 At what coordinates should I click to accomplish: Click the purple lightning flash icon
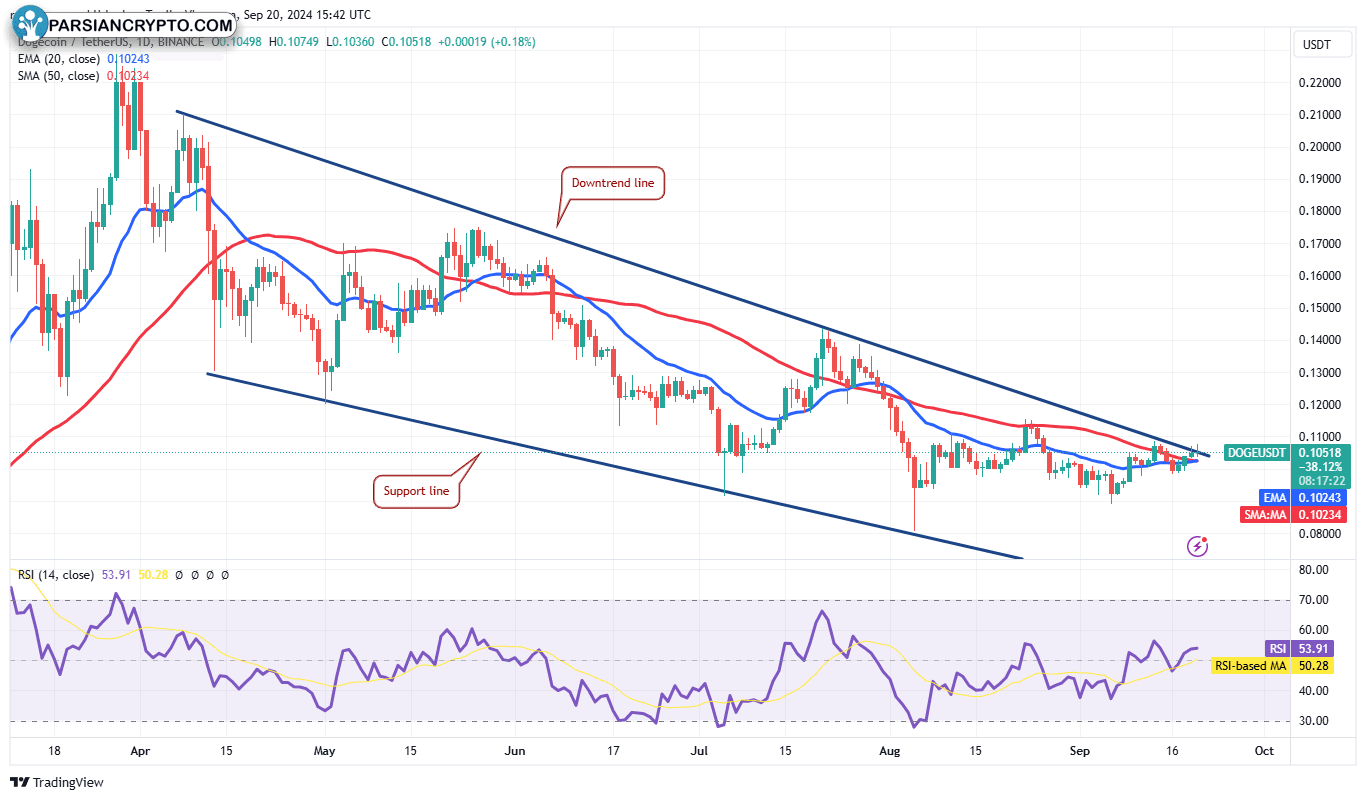pyautogui.click(x=1197, y=546)
